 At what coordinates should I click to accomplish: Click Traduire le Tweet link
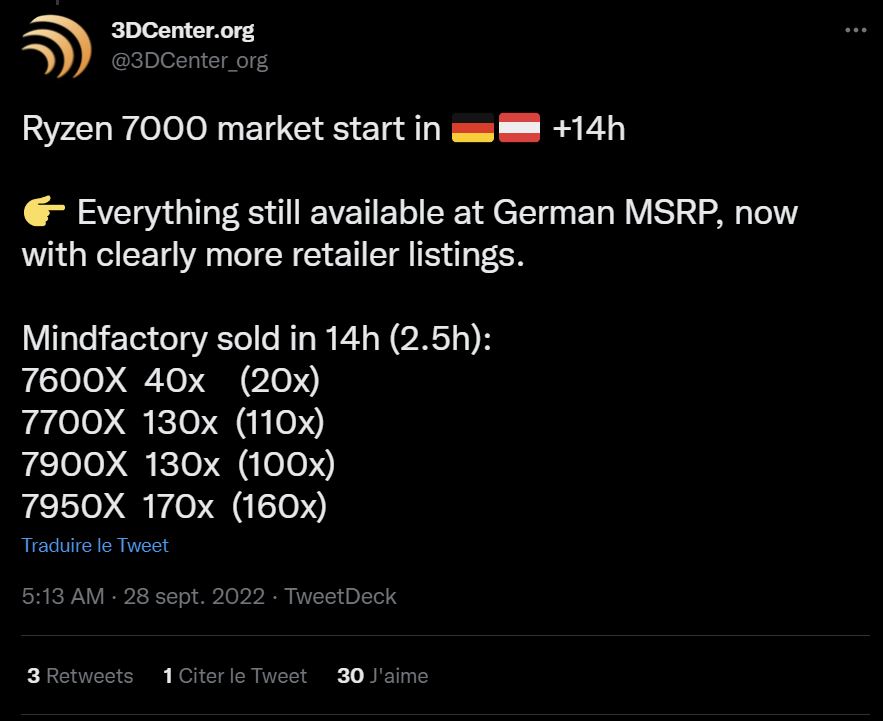click(x=95, y=545)
